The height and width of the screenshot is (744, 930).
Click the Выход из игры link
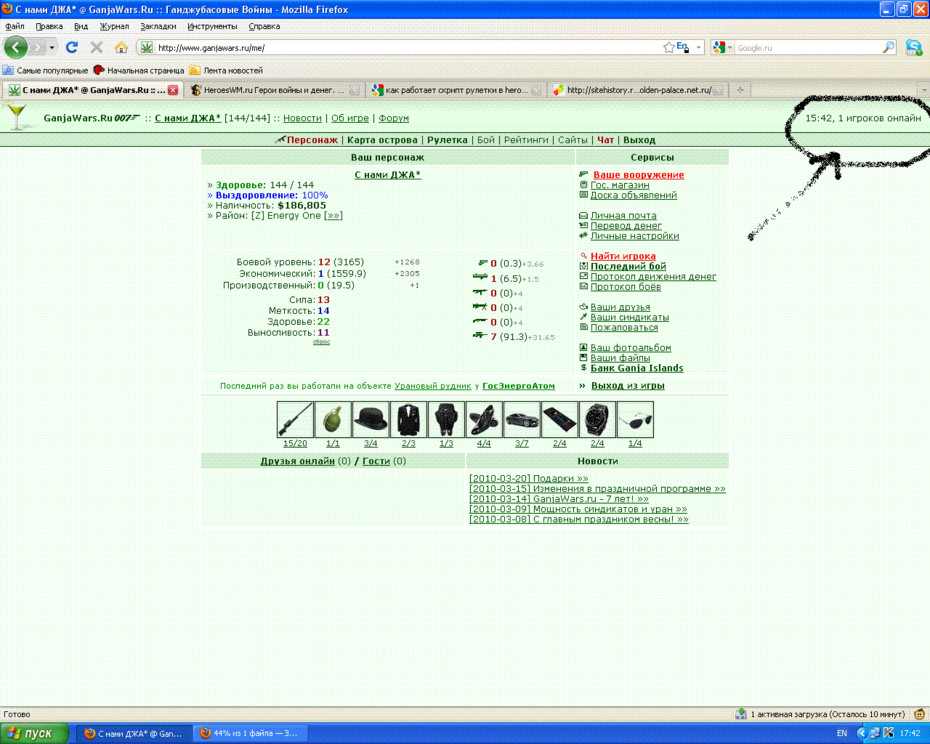pos(628,386)
